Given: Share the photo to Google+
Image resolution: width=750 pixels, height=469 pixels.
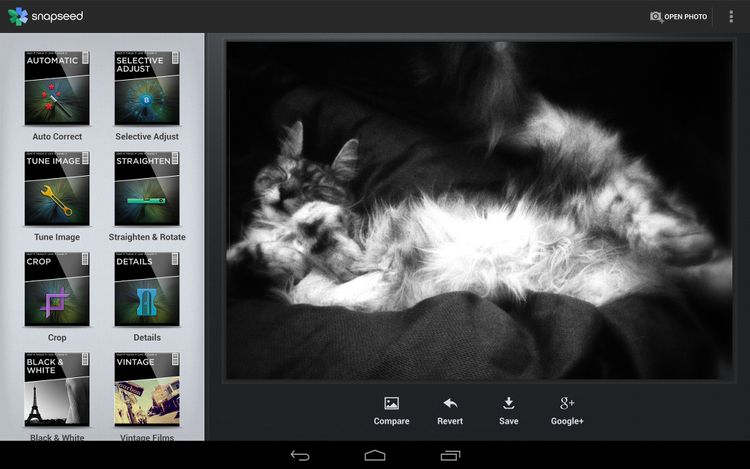Looking at the screenshot, I should [567, 410].
